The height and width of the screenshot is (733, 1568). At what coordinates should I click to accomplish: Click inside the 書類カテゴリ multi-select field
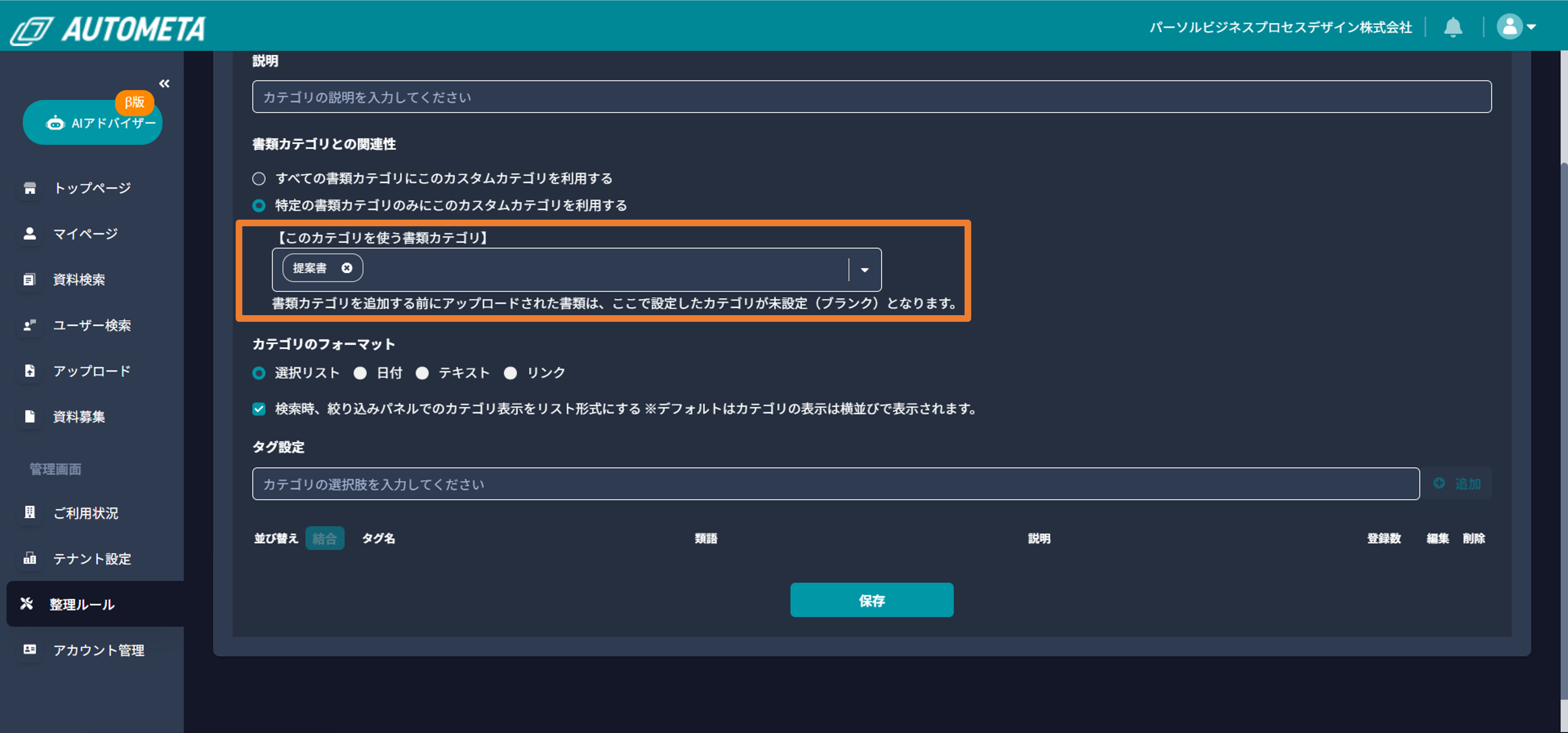pyautogui.click(x=576, y=270)
